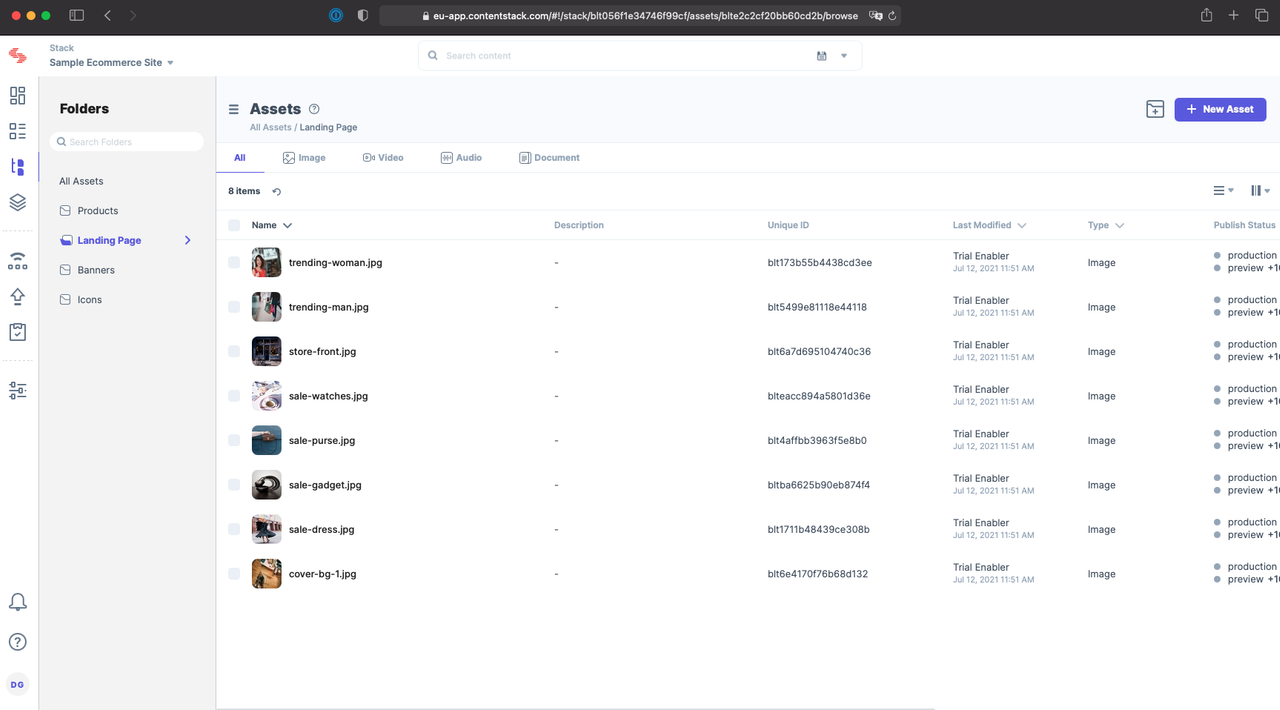The image size is (1280, 710).
Task: Switch to the Image tab
Action: click(304, 157)
